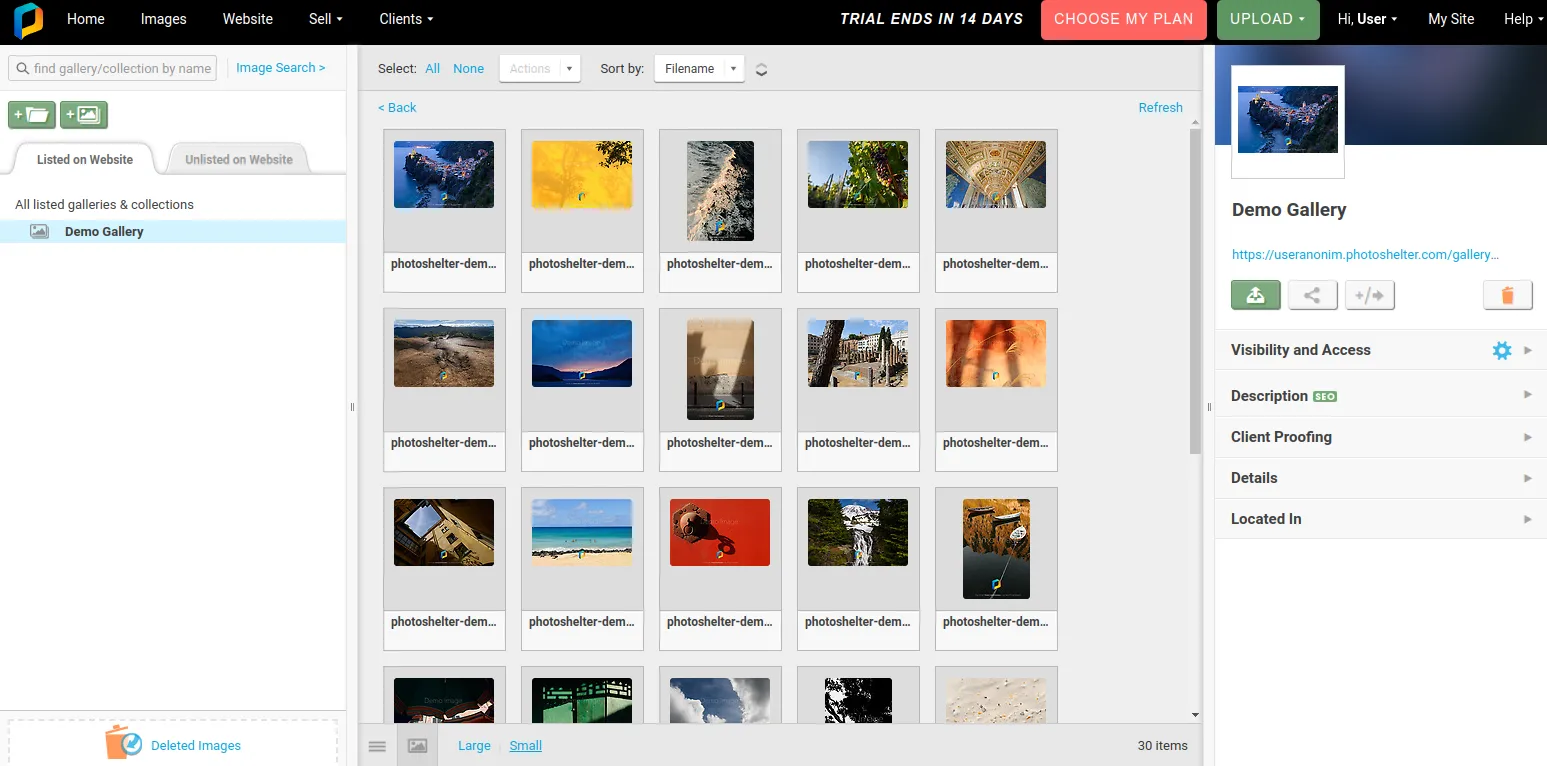This screenshot has height=766, width=1547.
Task: Select All images link
Action: point(432,69)
